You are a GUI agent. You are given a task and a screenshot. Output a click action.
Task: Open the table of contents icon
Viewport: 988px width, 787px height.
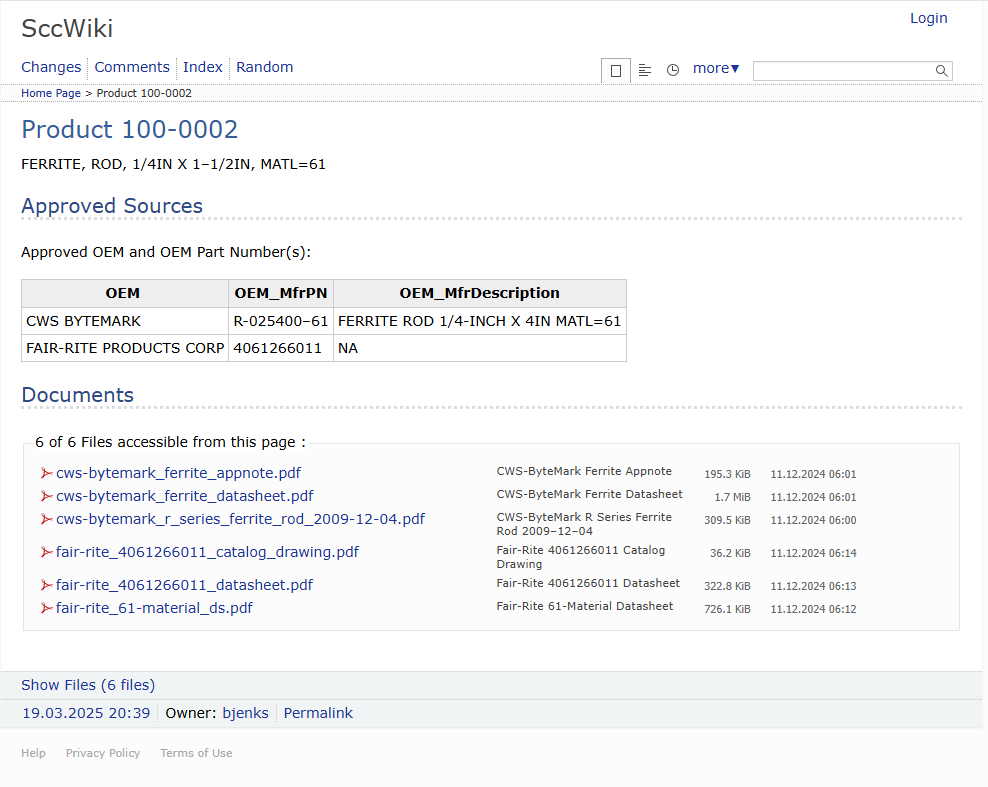pyautogui.click(x=645, y=70)
